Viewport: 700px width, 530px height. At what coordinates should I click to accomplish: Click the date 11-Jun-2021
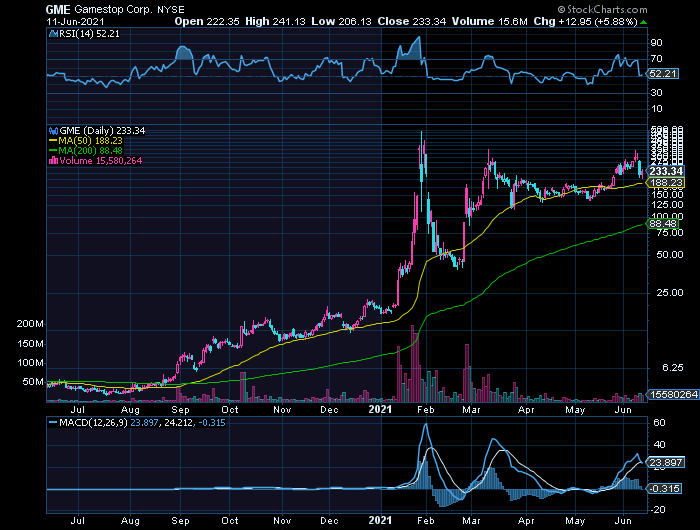coord(75,21)
